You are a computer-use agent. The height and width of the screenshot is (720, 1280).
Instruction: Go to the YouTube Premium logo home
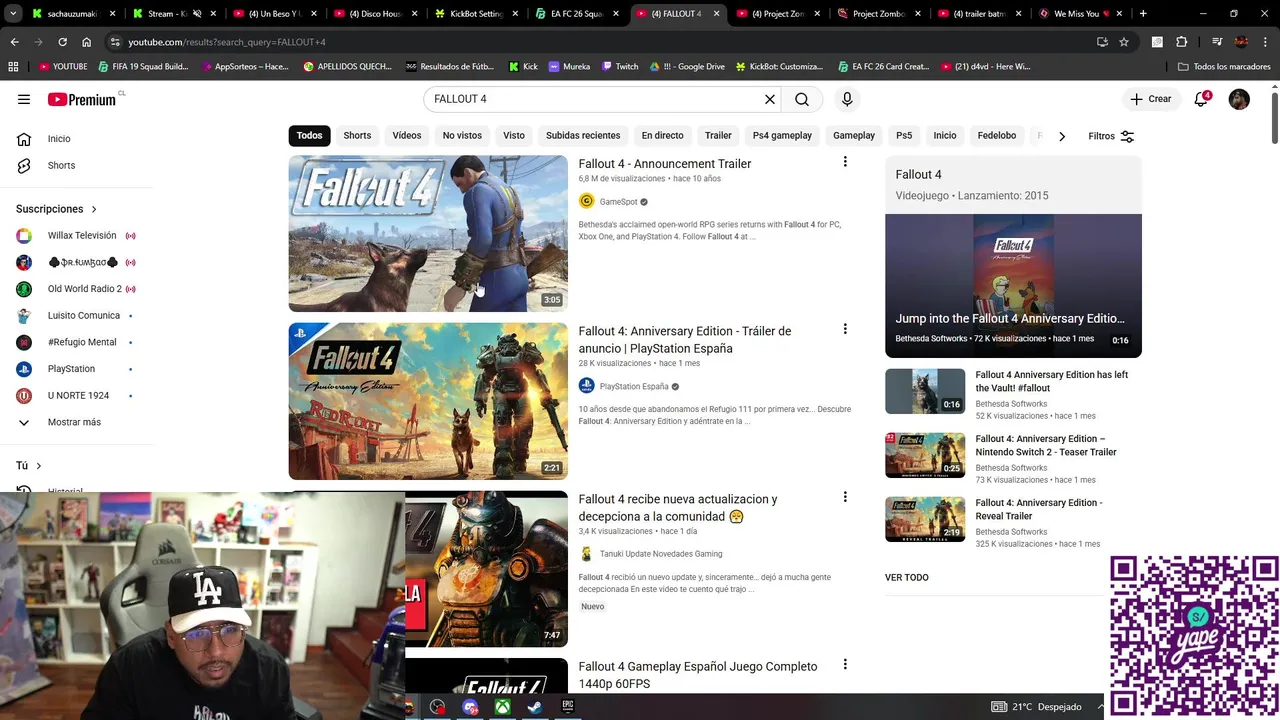82,99
